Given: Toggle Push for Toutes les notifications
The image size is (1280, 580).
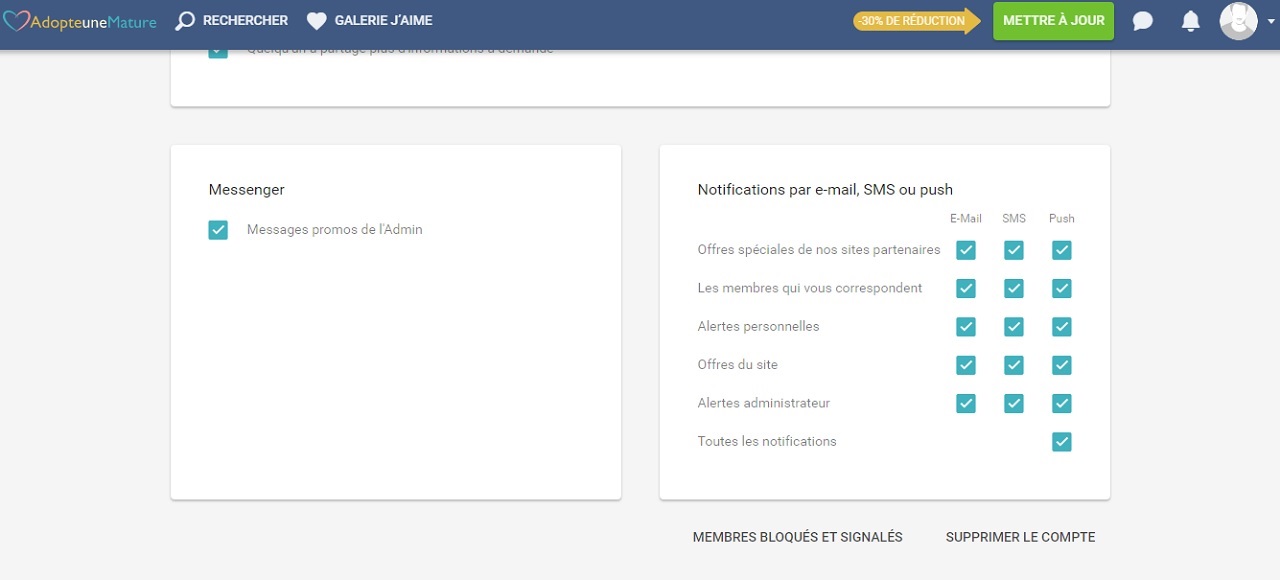Looking at the screenshot, I should click(1061, 441).
